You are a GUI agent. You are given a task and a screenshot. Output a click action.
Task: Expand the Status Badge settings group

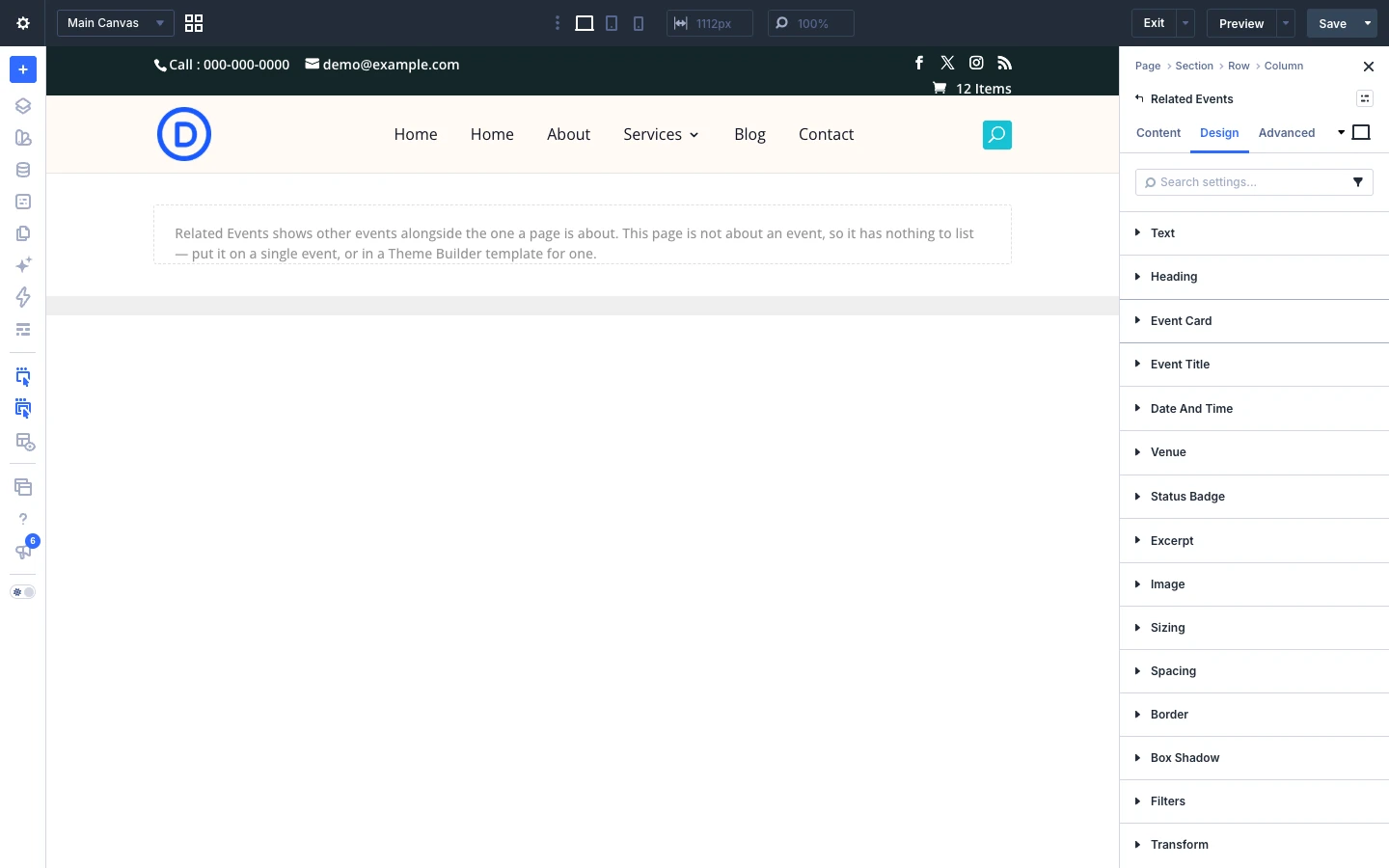pyautogui.click(x=1254, y=497)
